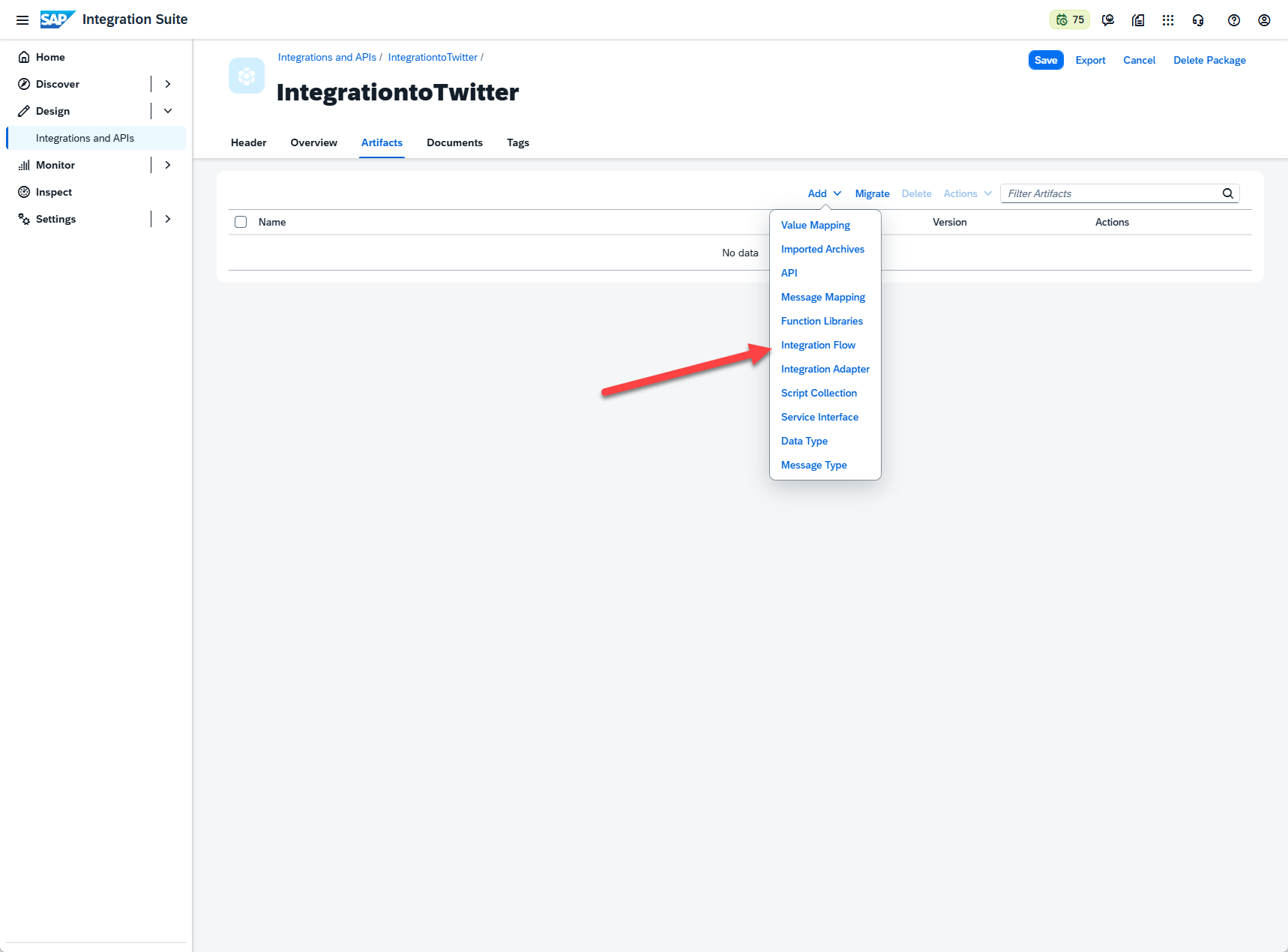This screenshot has height=952, width=1288.
Task: Open the hamburger navigation menu
Action: tap(22, 20)
